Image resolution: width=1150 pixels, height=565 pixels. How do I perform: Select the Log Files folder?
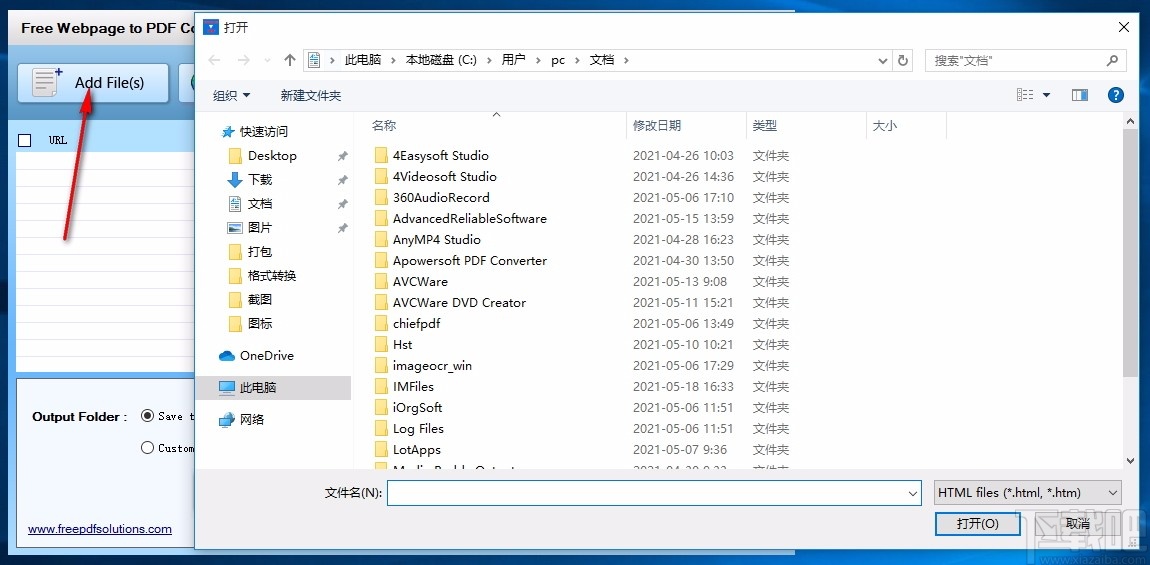point(418,429)
